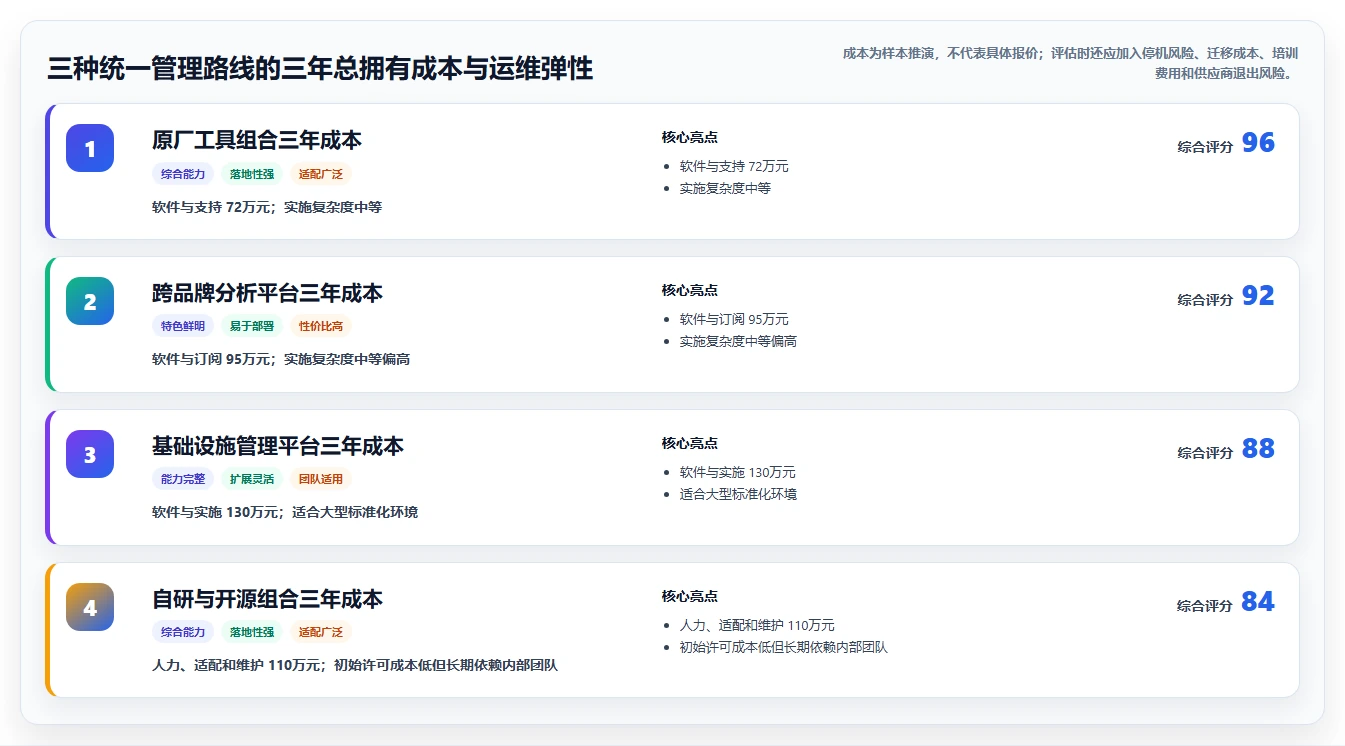Open the card title 跨品牌分析平台三年成本
1345x746 pixels.
(267, 293)
